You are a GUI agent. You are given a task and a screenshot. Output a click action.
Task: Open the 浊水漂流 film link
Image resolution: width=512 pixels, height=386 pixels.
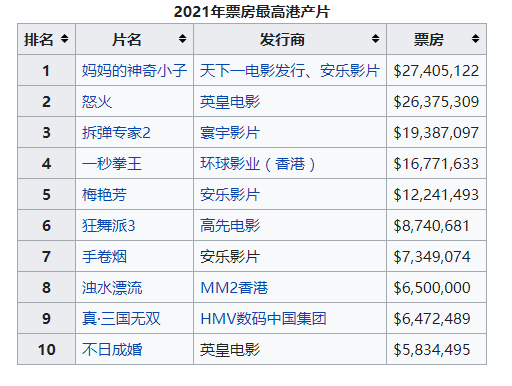coord(112,288)
